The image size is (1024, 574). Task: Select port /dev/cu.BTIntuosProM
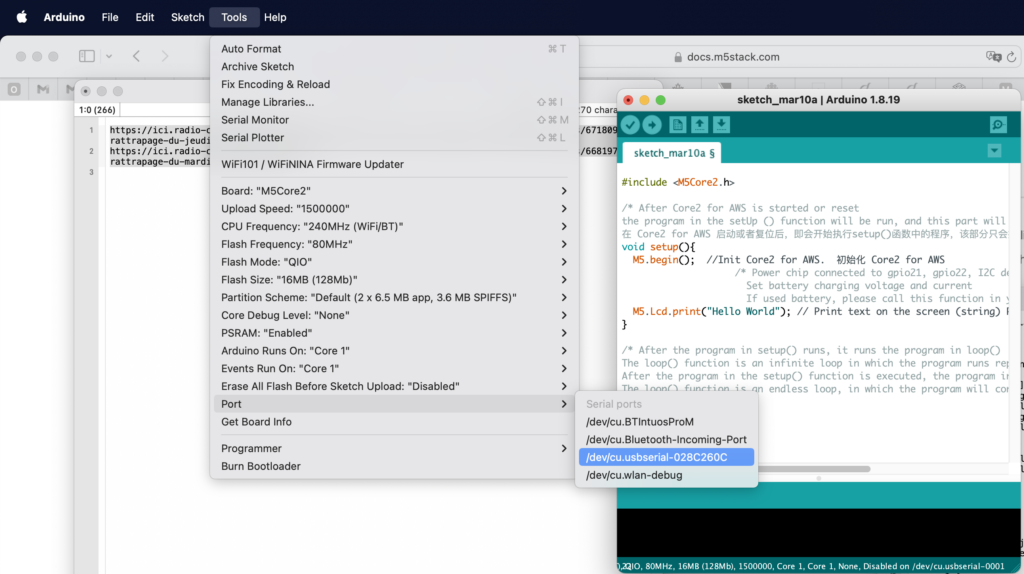666,422
